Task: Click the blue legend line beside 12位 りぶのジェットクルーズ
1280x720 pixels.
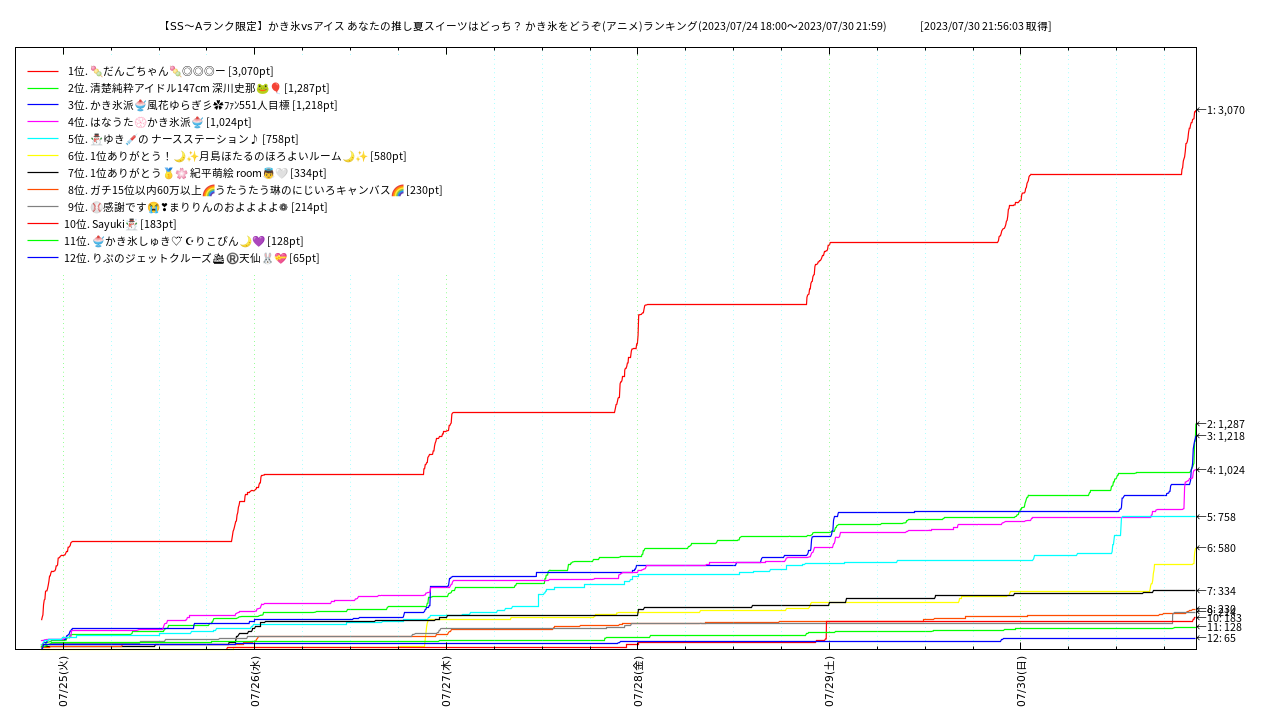Action: pos(43,258)
